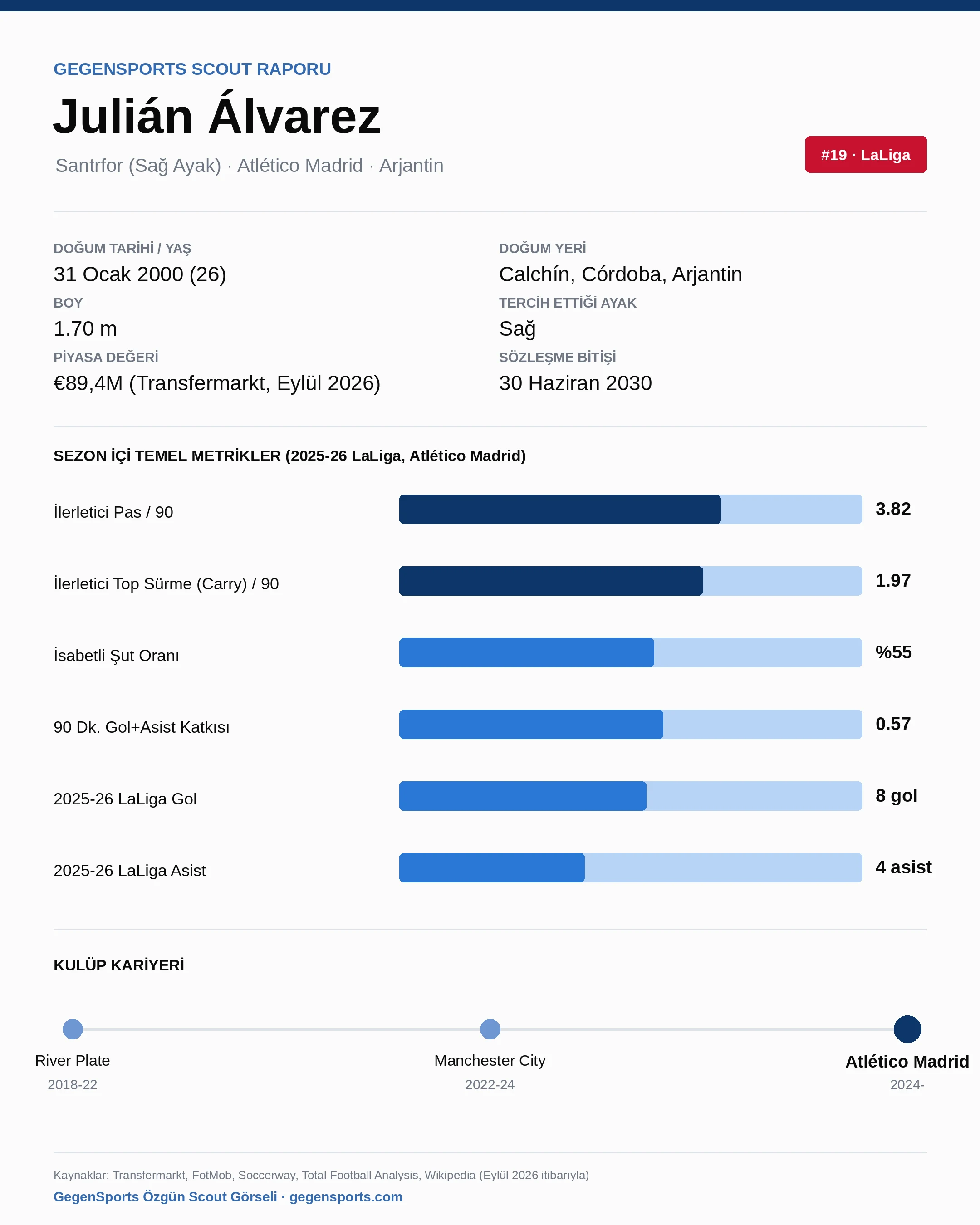Click the 2025-26 LaLiga Gol bar

click(x=631, y=795)
